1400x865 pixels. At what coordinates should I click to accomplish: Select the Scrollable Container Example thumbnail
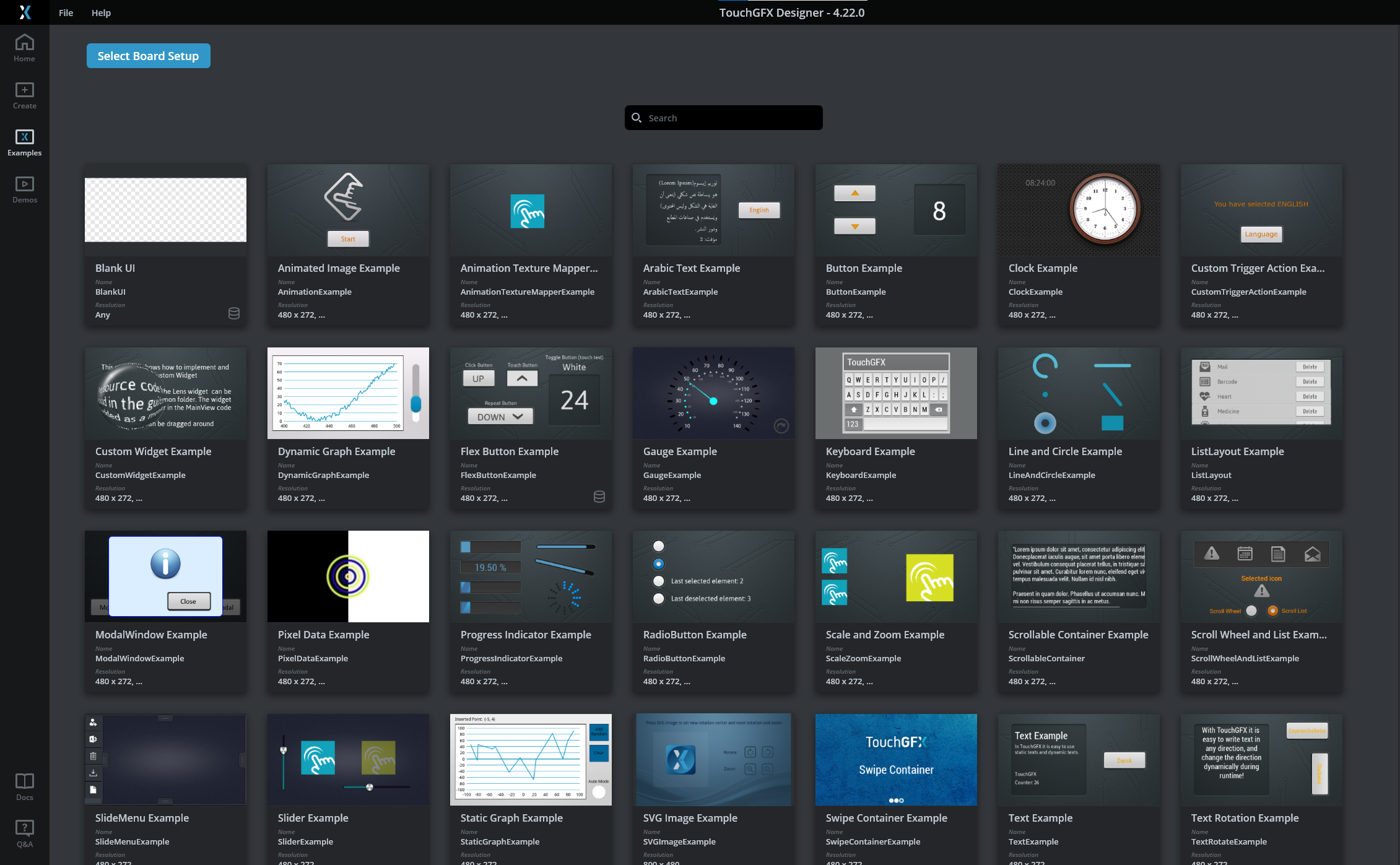pyautogui.click(x=1079, y=576)
